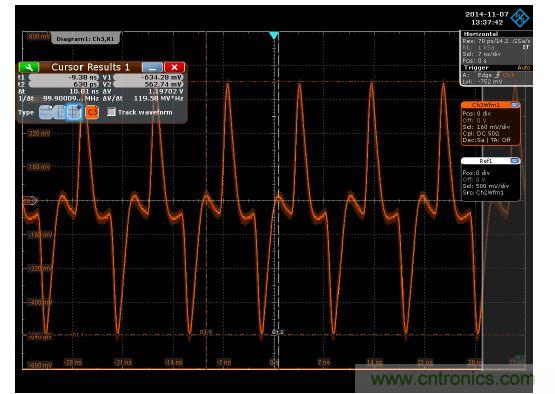Screen dimensions: 555x394
Task: Select the horizontal cursor type icon
Action: pyautogui.click(x=46, y=113)
